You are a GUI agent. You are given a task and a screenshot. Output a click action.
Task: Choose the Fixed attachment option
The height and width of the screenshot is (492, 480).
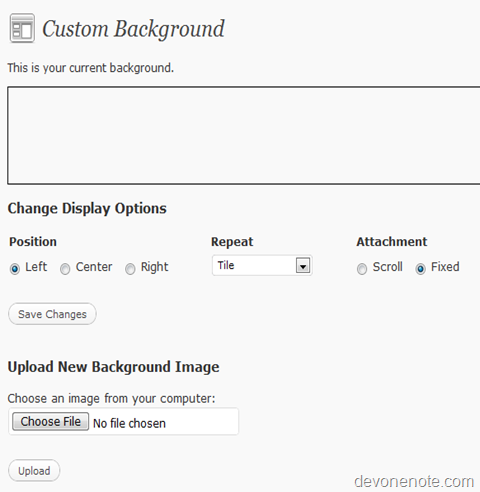pos(420,268)
